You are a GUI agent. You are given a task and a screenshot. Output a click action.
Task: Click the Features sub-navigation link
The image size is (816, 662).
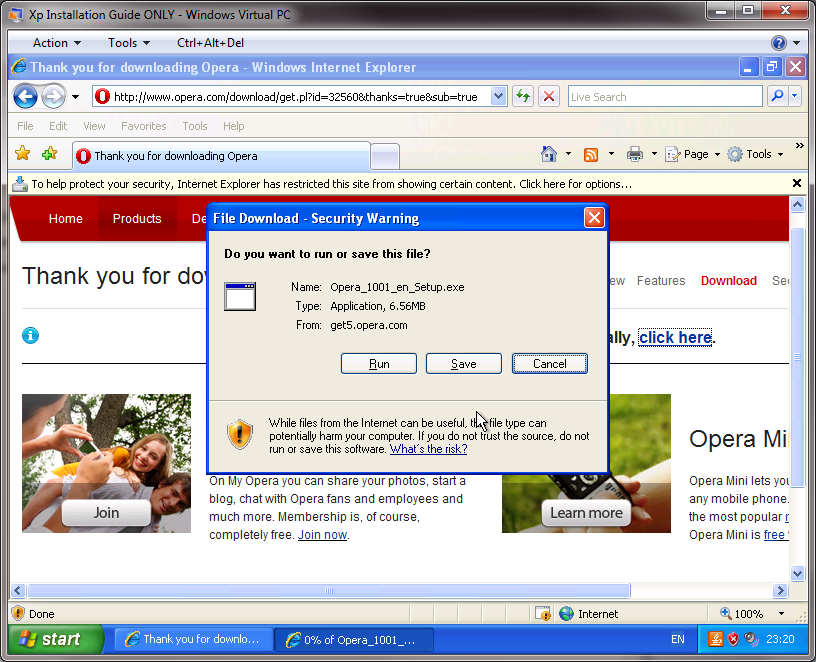661,281
